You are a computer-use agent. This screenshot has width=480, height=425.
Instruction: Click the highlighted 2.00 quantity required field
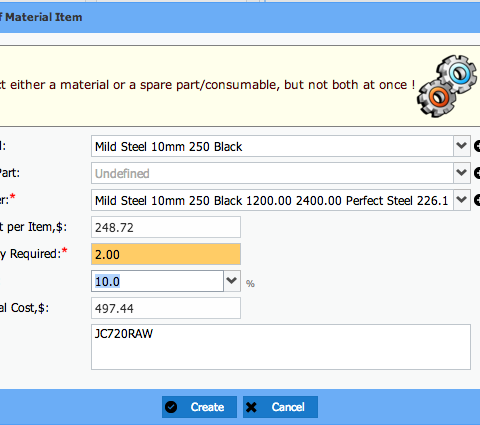[x=166, y=254]
